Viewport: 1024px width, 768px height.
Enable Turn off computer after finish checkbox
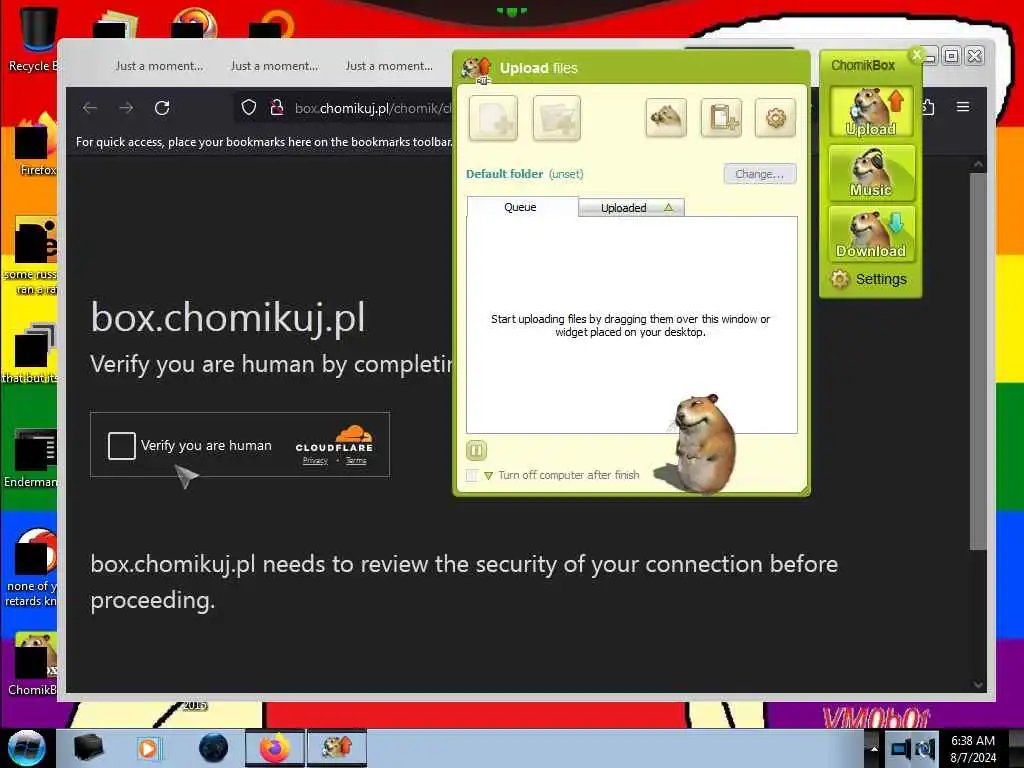pyautogui.click(x=472, y=475)
